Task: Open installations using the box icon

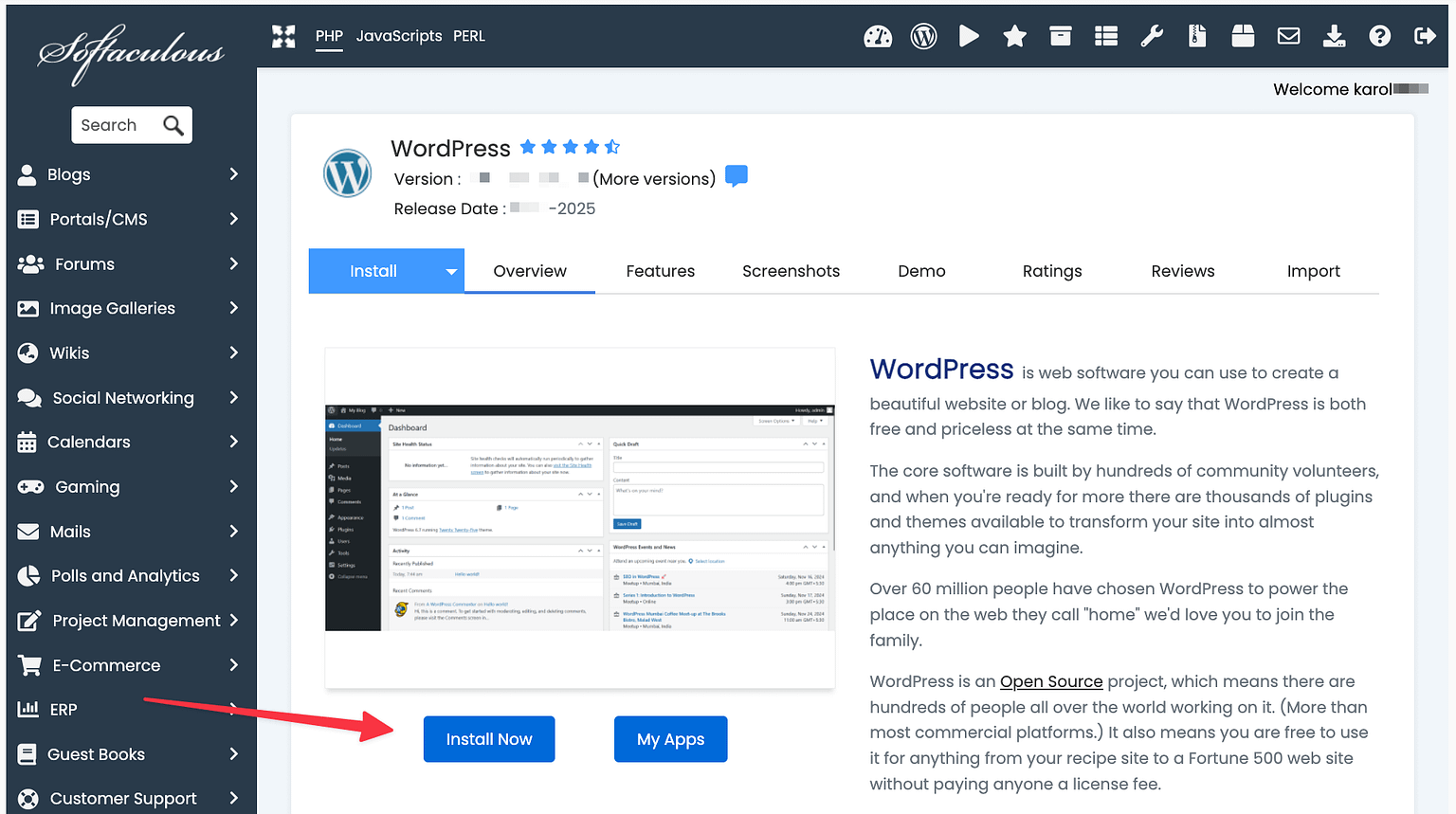Action: 1060,36
